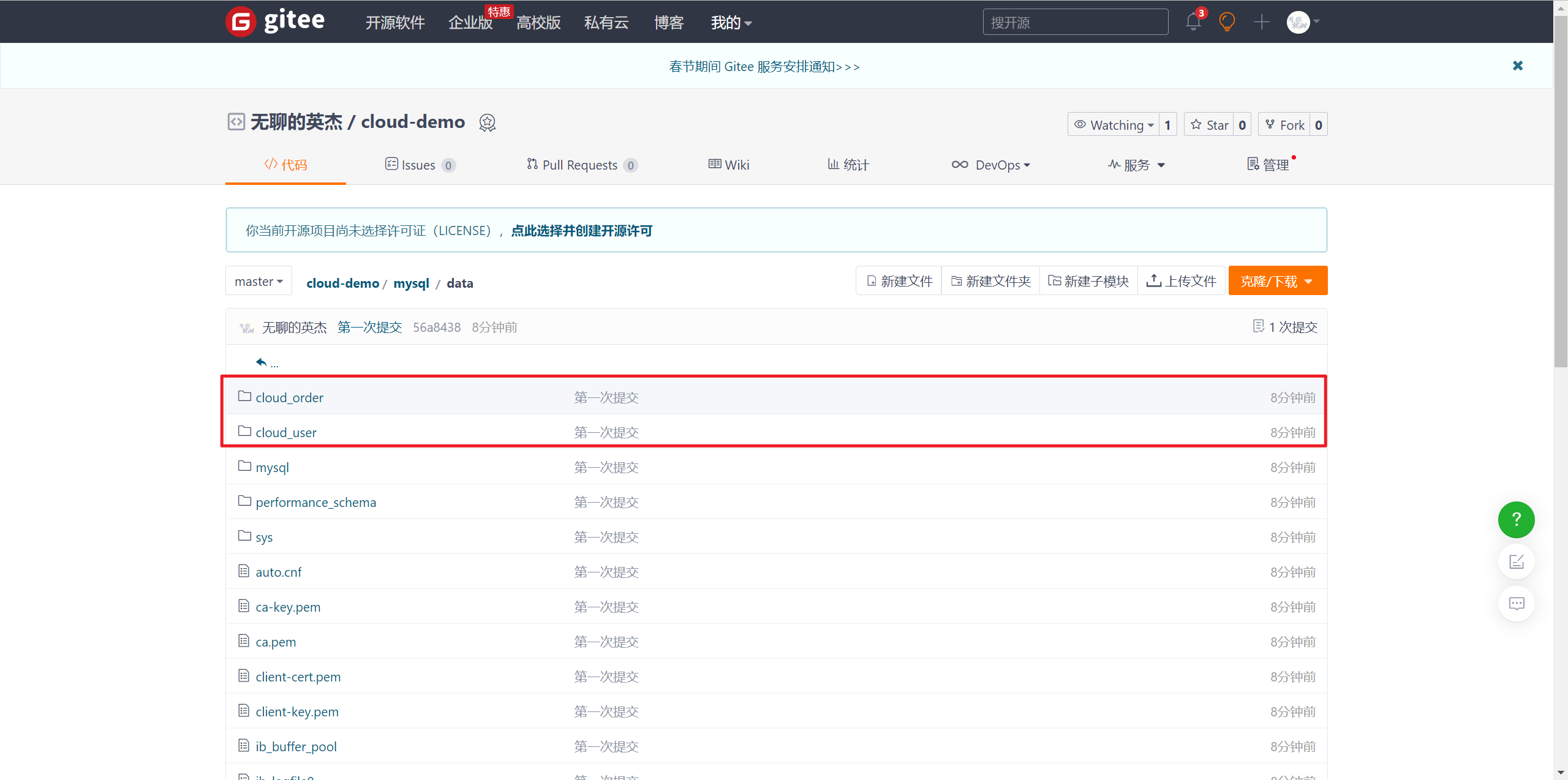Switch to the Issues tab
This screenshot has height=780, width=1568.
point(419,165)
